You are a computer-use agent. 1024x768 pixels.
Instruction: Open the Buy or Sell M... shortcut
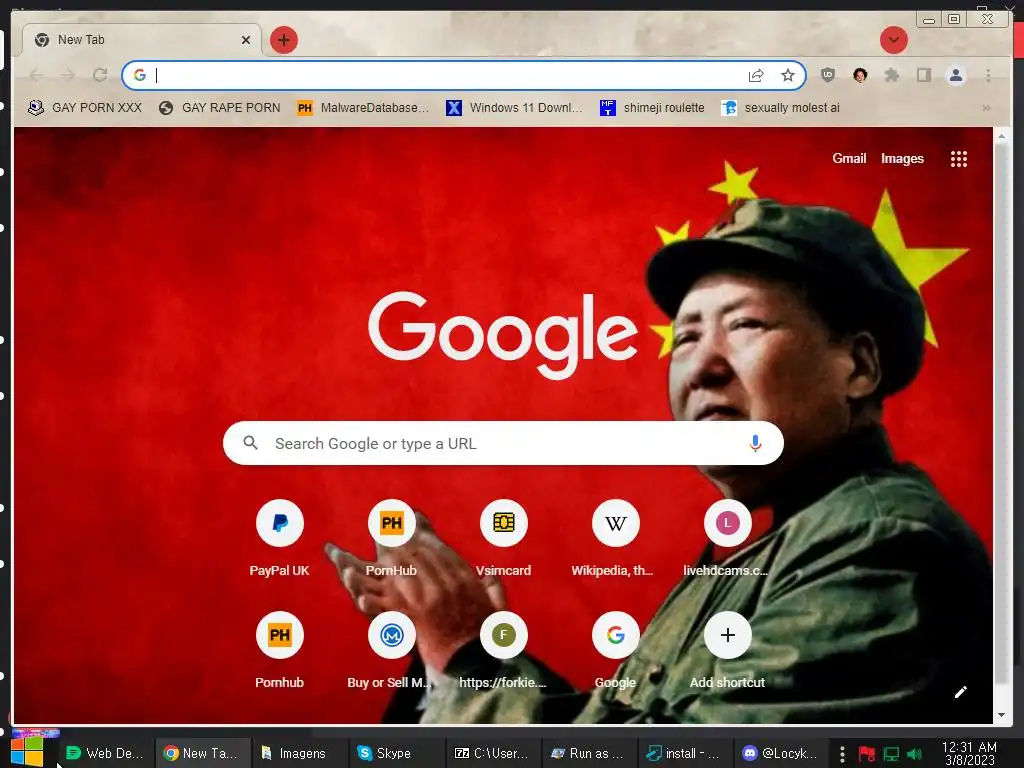pos(391,651)
